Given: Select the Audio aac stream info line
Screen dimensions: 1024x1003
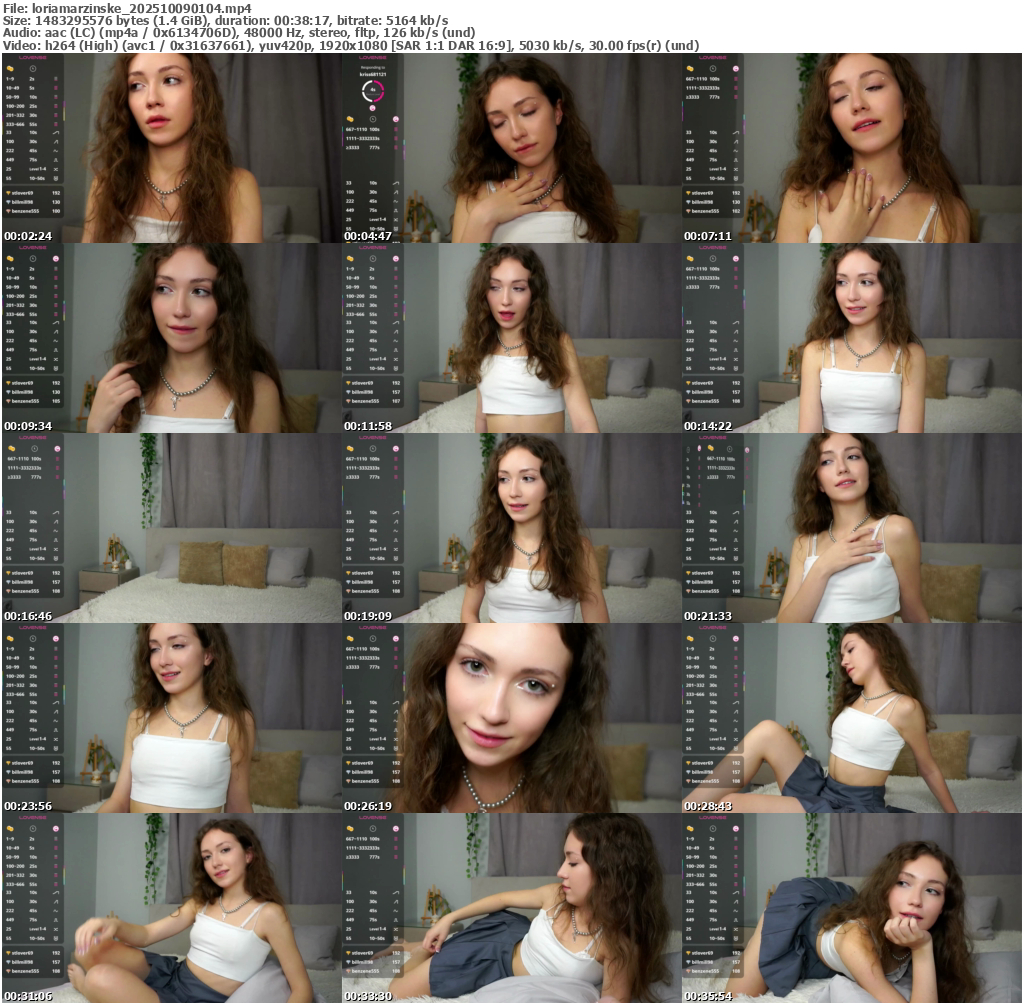Looking at the screenshot, I should pyautogui.click(x=238, y=33).
